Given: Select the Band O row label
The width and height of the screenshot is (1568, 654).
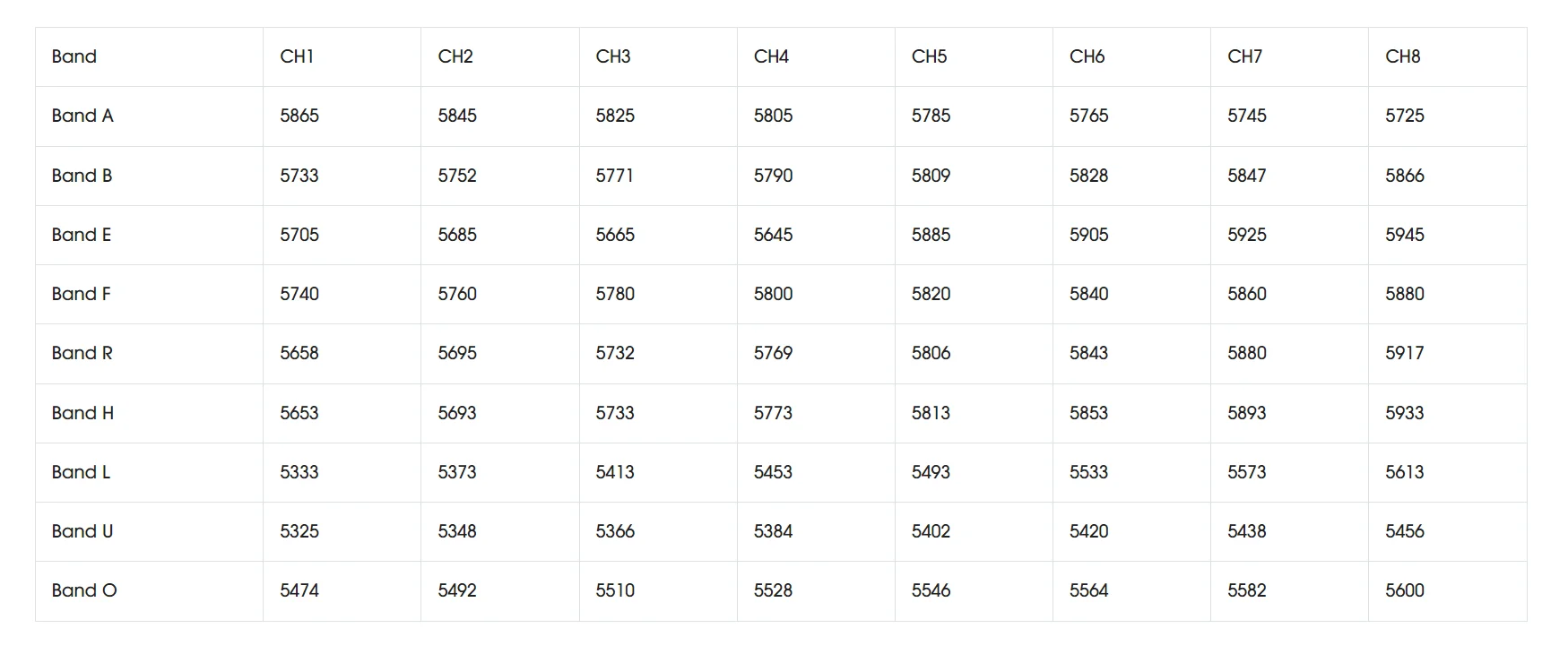Looking at the screenshot, I should pyautogui.click(x=84, y=590).
